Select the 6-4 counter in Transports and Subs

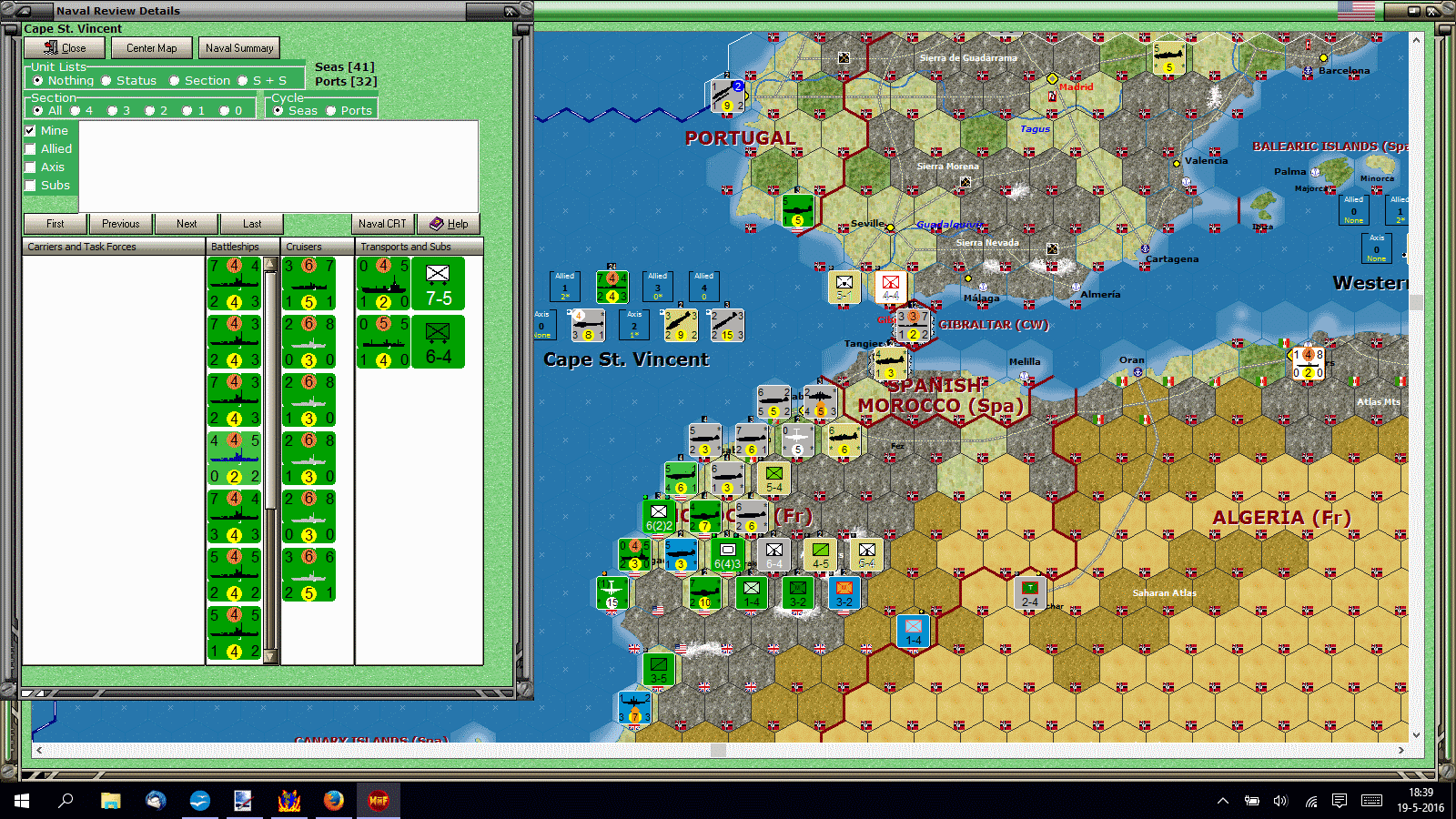tap(438, 342)
